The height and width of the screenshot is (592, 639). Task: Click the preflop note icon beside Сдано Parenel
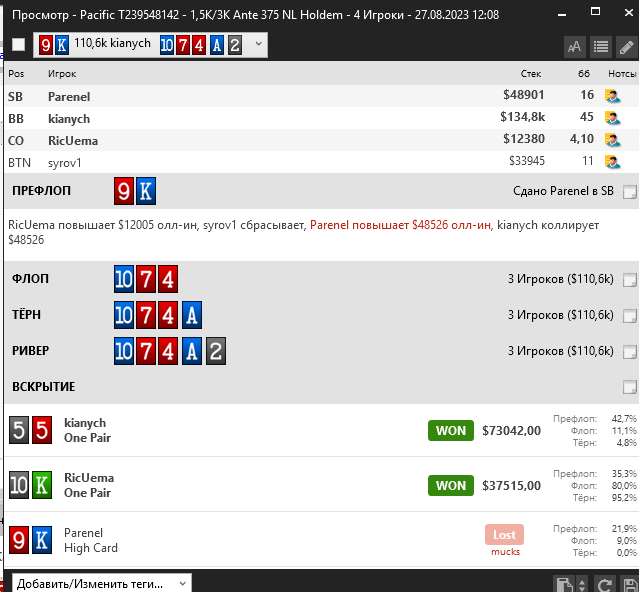(x=630, y=191)
